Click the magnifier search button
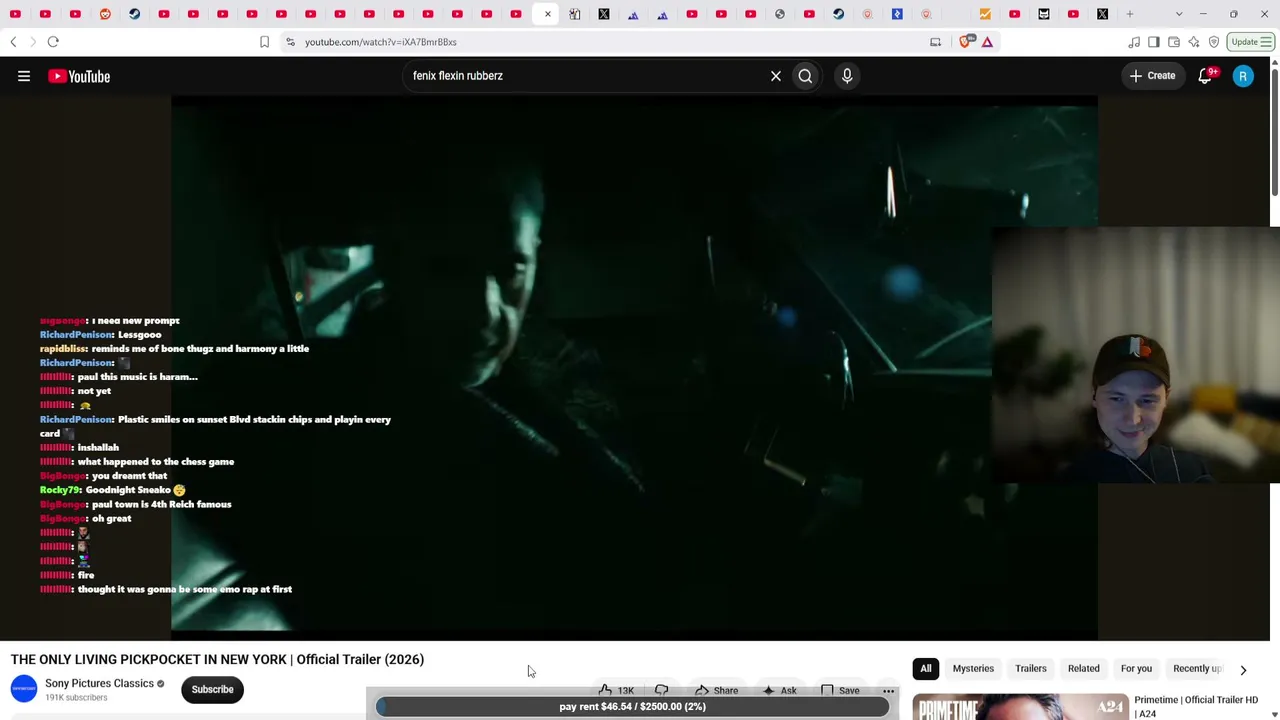Screen dimensions: 1280x720 click(x=805, y=76)
